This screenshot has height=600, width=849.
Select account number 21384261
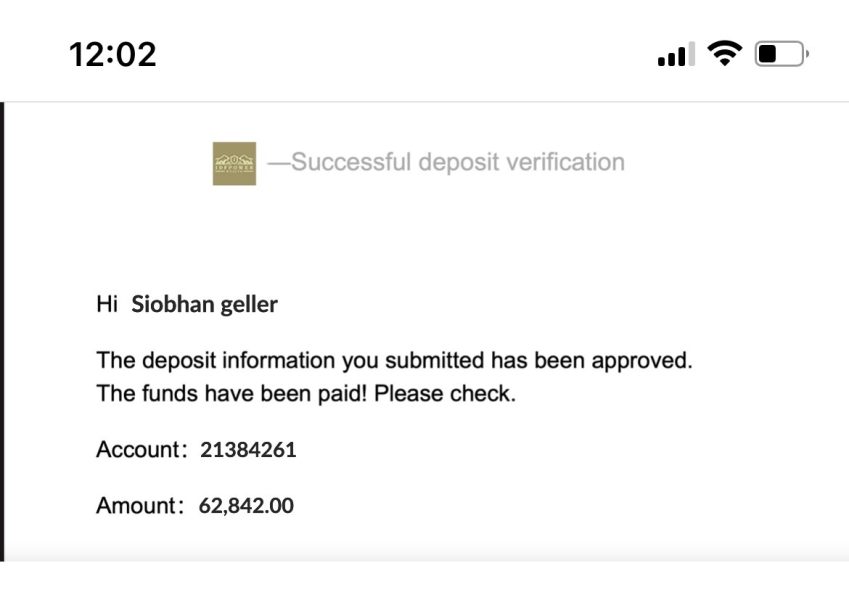[x=248, y=450]
